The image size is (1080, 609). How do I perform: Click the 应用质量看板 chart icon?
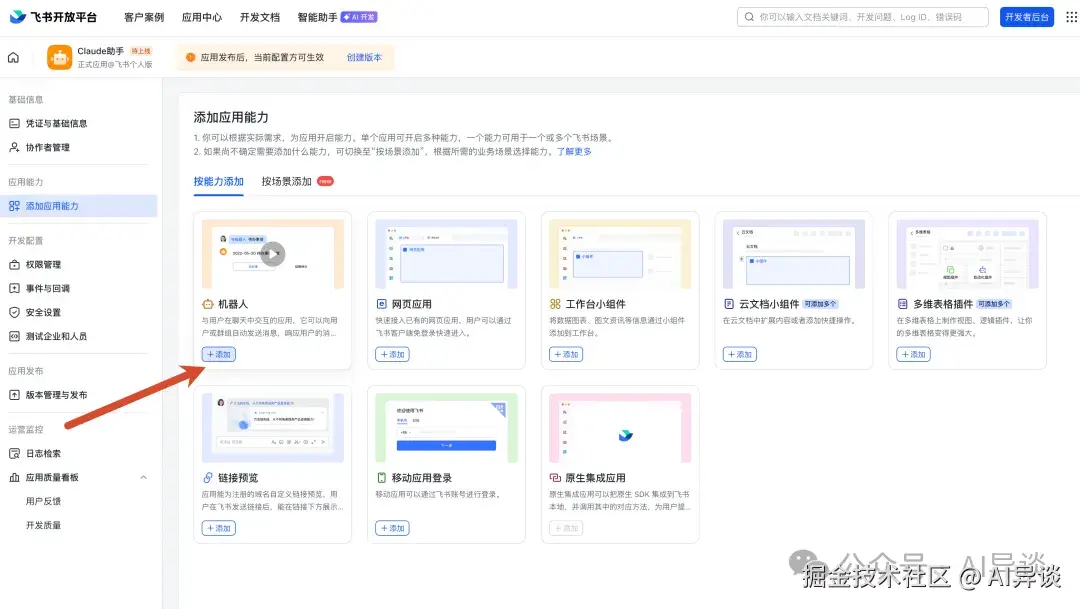pyautogui.click(x=14, y=477)
